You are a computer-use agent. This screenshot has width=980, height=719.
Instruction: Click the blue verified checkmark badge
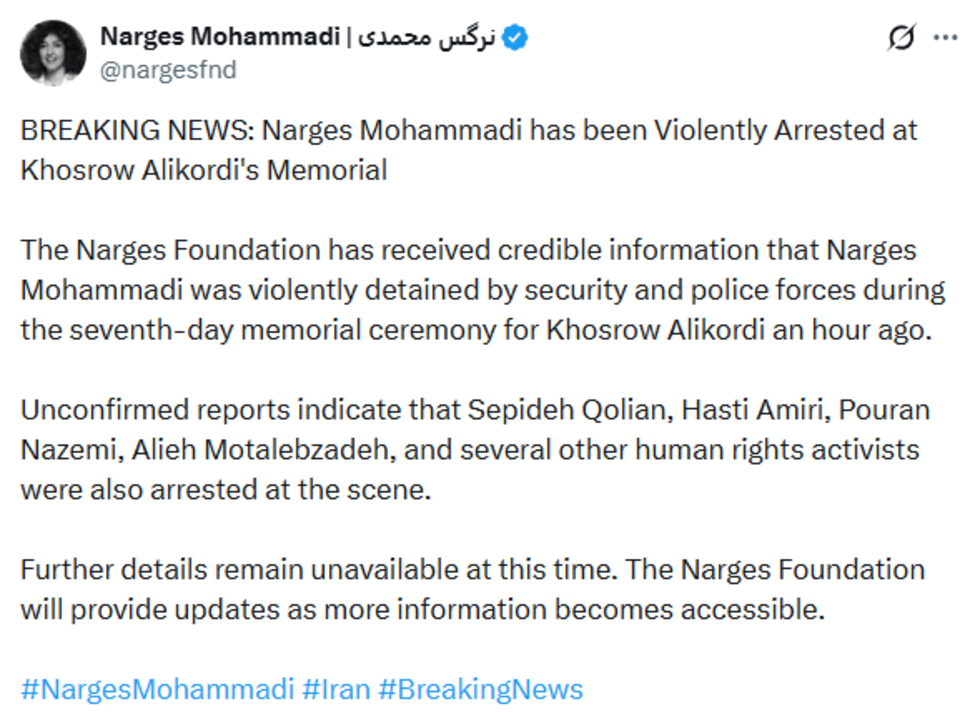(x=516, y=39)
